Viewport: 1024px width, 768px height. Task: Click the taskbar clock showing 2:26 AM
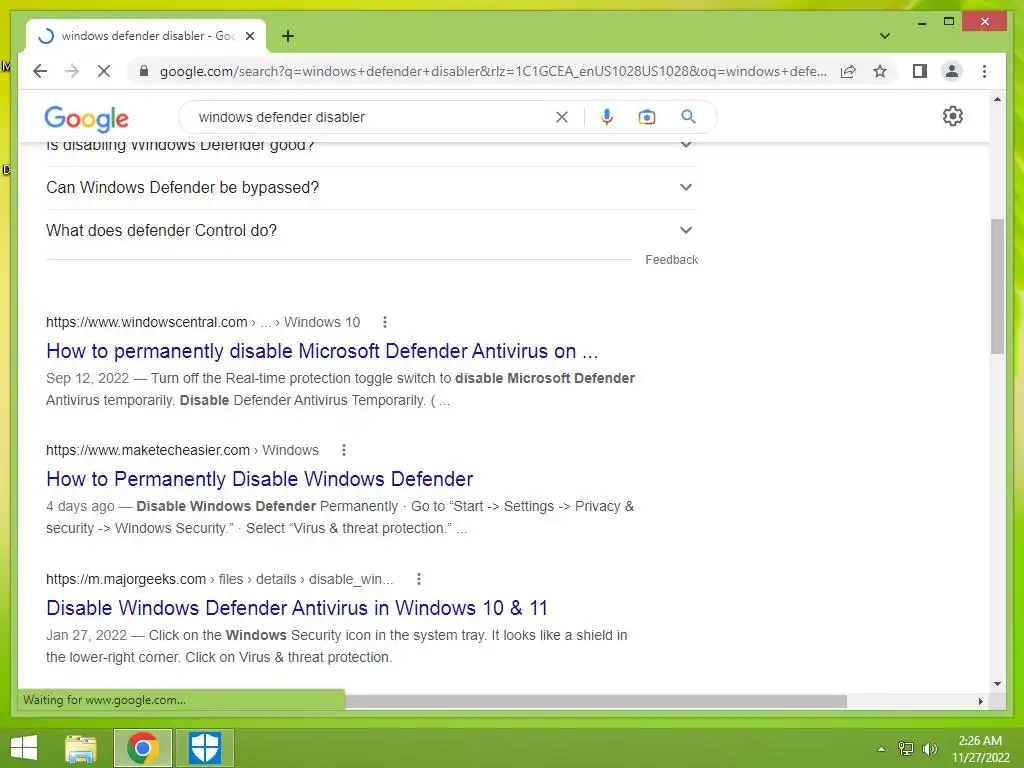coord(980,748)
